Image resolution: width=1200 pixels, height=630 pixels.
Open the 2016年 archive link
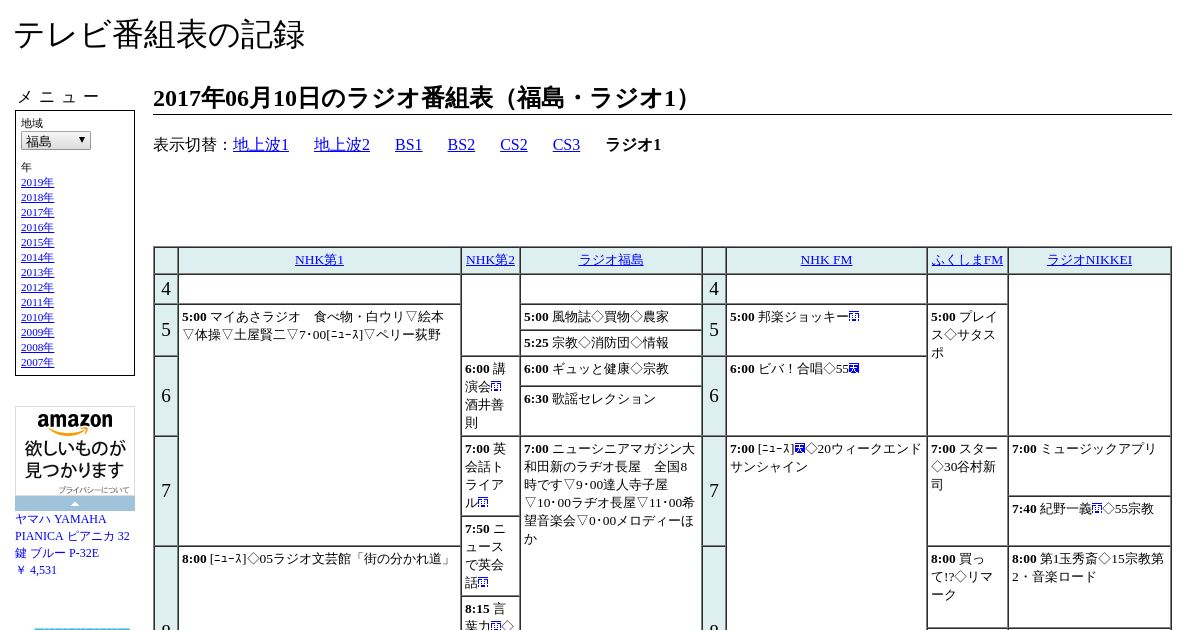37,227
